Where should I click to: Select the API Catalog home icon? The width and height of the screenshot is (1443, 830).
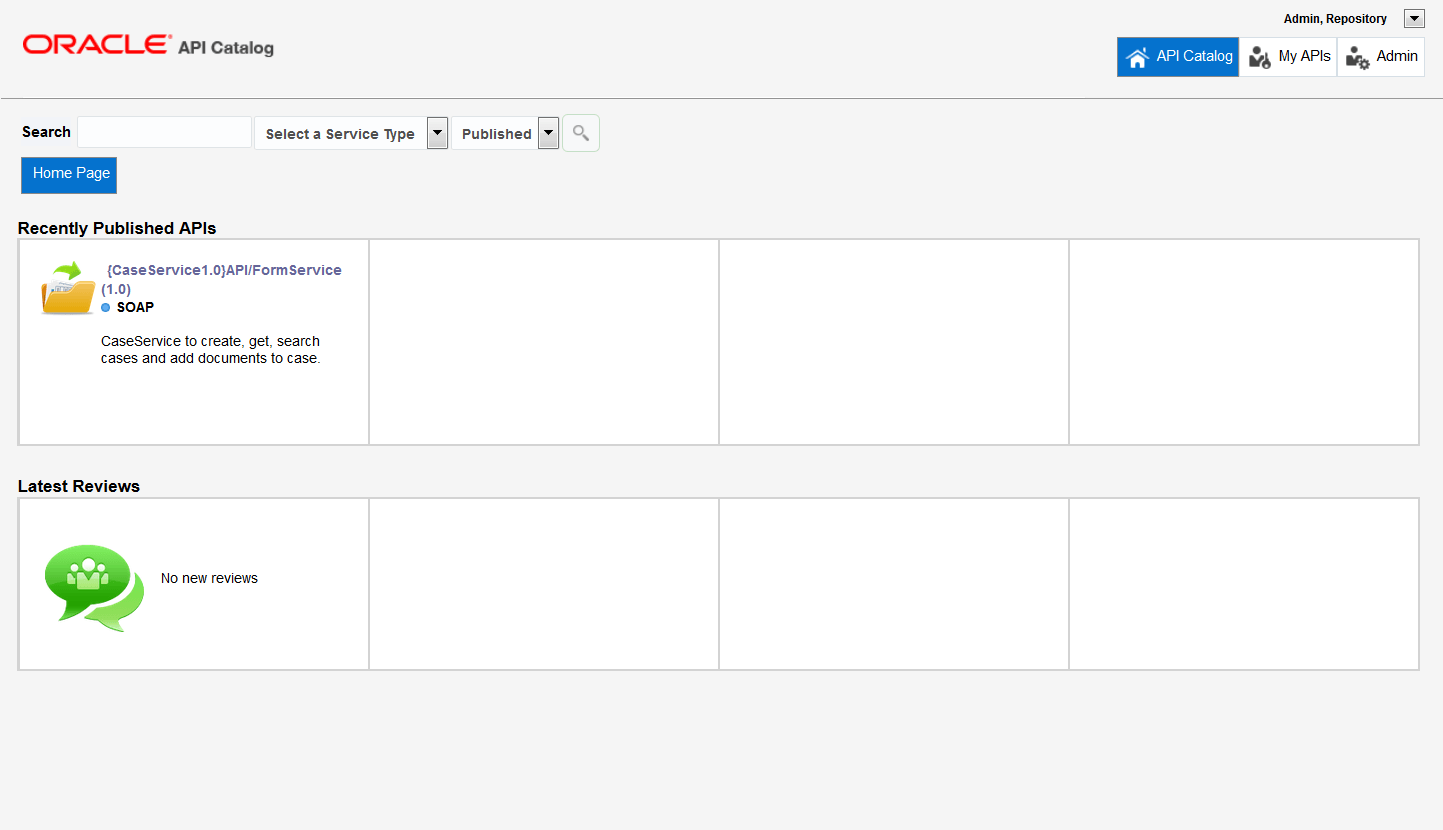coord(1138,56)
